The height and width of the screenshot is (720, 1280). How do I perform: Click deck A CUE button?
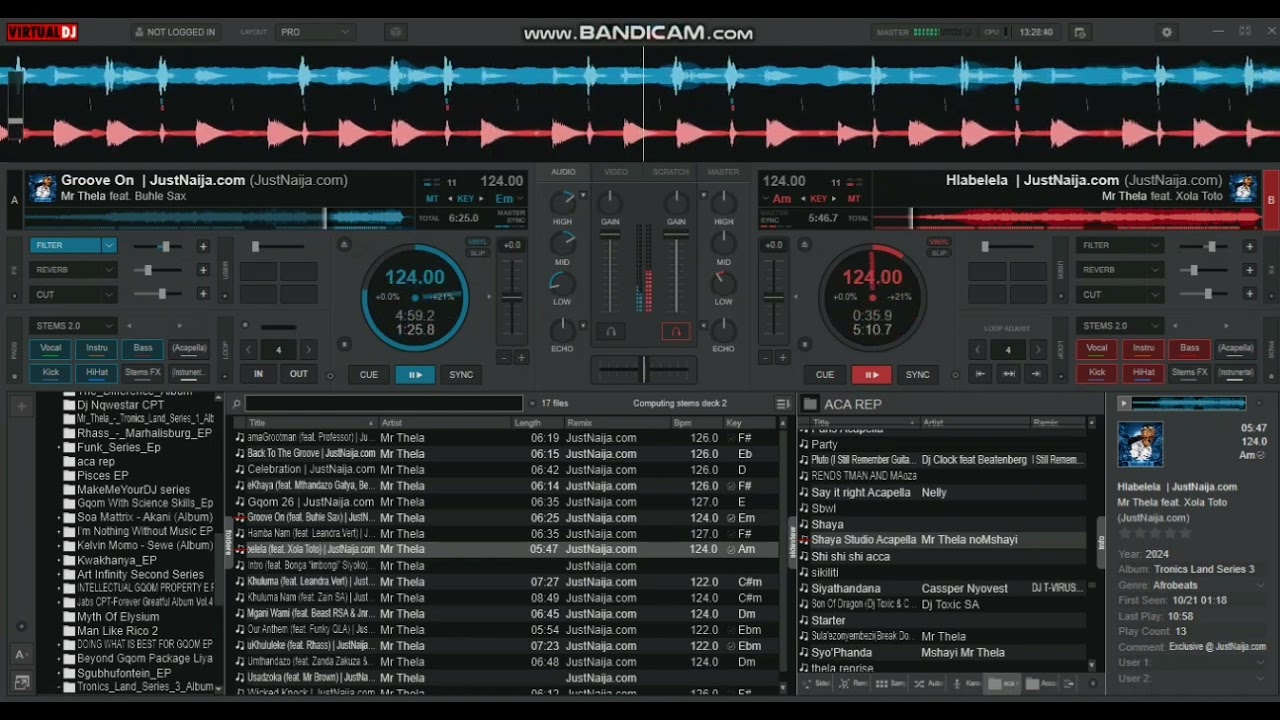(x=369, y=374)
